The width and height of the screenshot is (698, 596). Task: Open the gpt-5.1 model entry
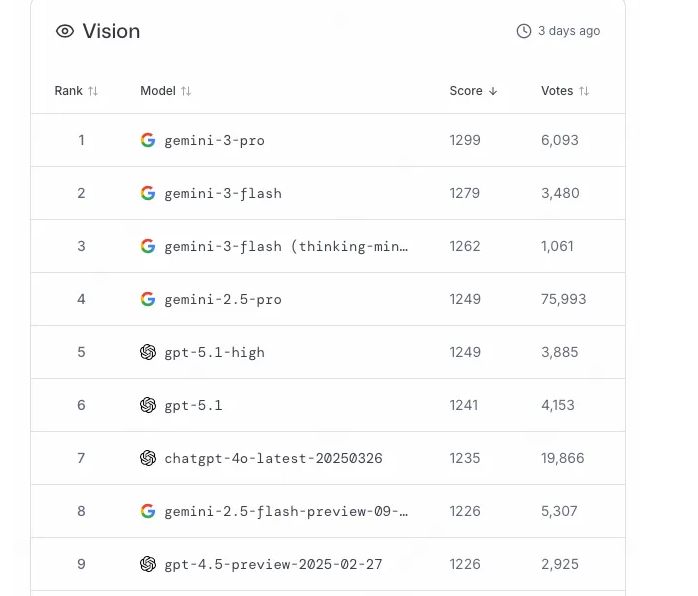(193, 406)
